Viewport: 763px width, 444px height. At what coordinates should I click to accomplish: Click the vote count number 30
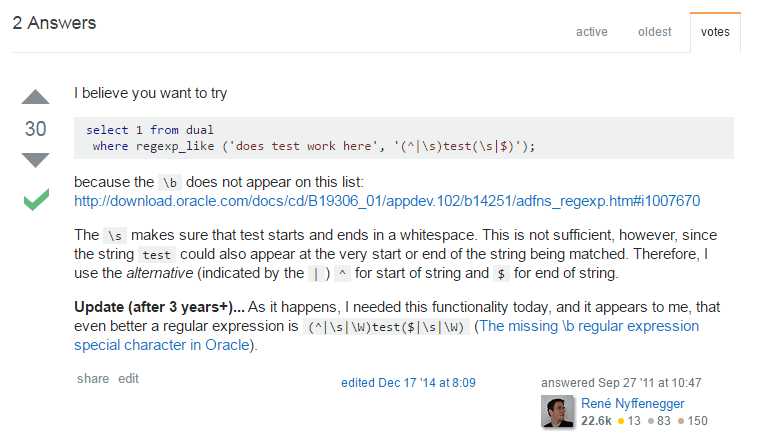35,129
